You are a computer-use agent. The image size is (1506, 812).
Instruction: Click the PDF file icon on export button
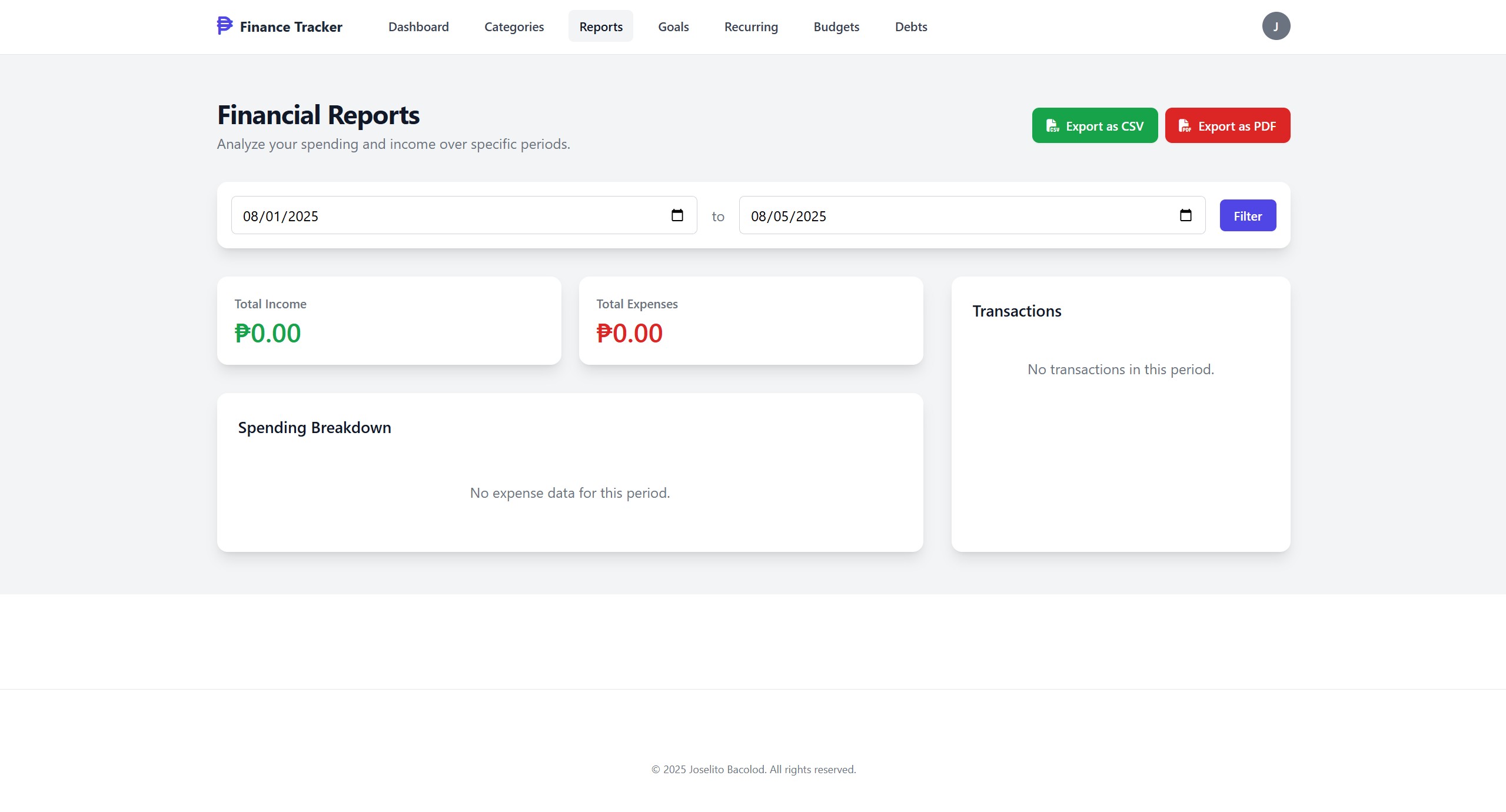point(1184,126)
